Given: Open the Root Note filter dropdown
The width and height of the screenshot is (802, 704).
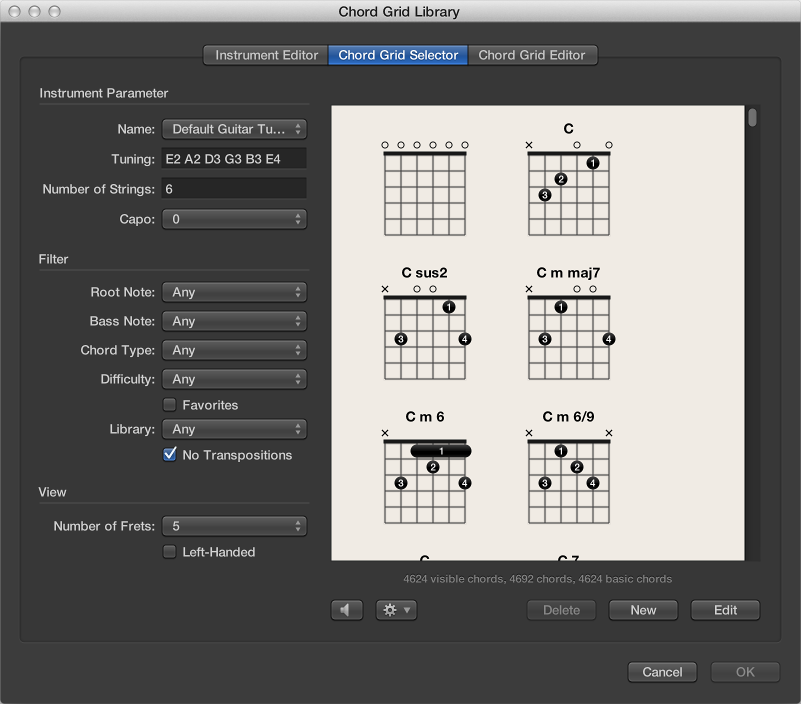Looking at the screenshot, I should (x=234, y=292).
